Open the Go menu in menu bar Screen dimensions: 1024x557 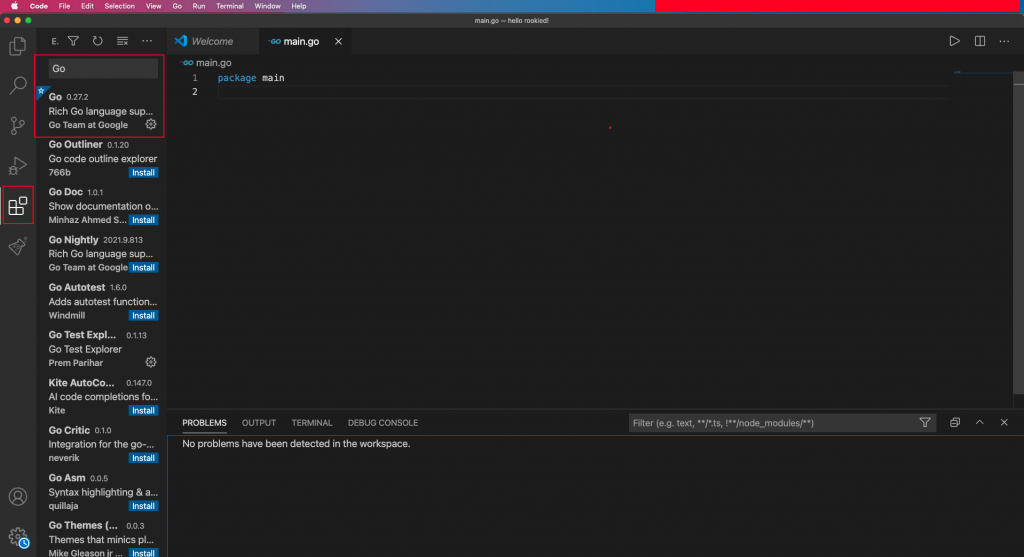(x=177, y=6)
